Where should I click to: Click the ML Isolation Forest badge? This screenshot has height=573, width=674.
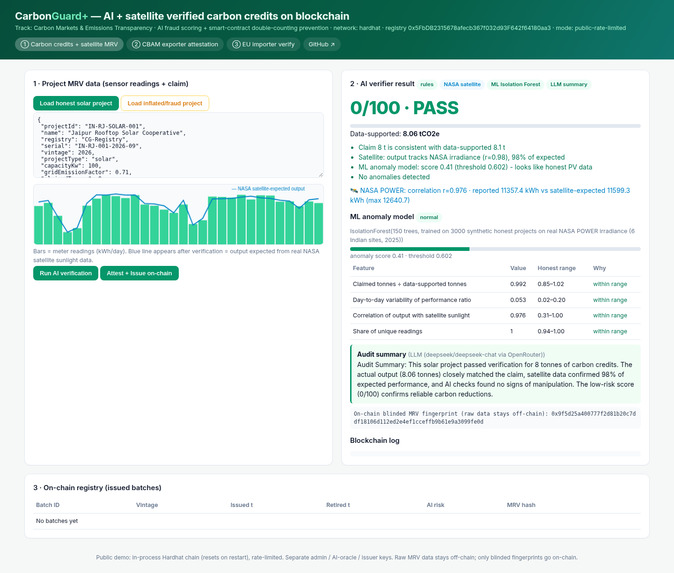[x=515, y=84]
